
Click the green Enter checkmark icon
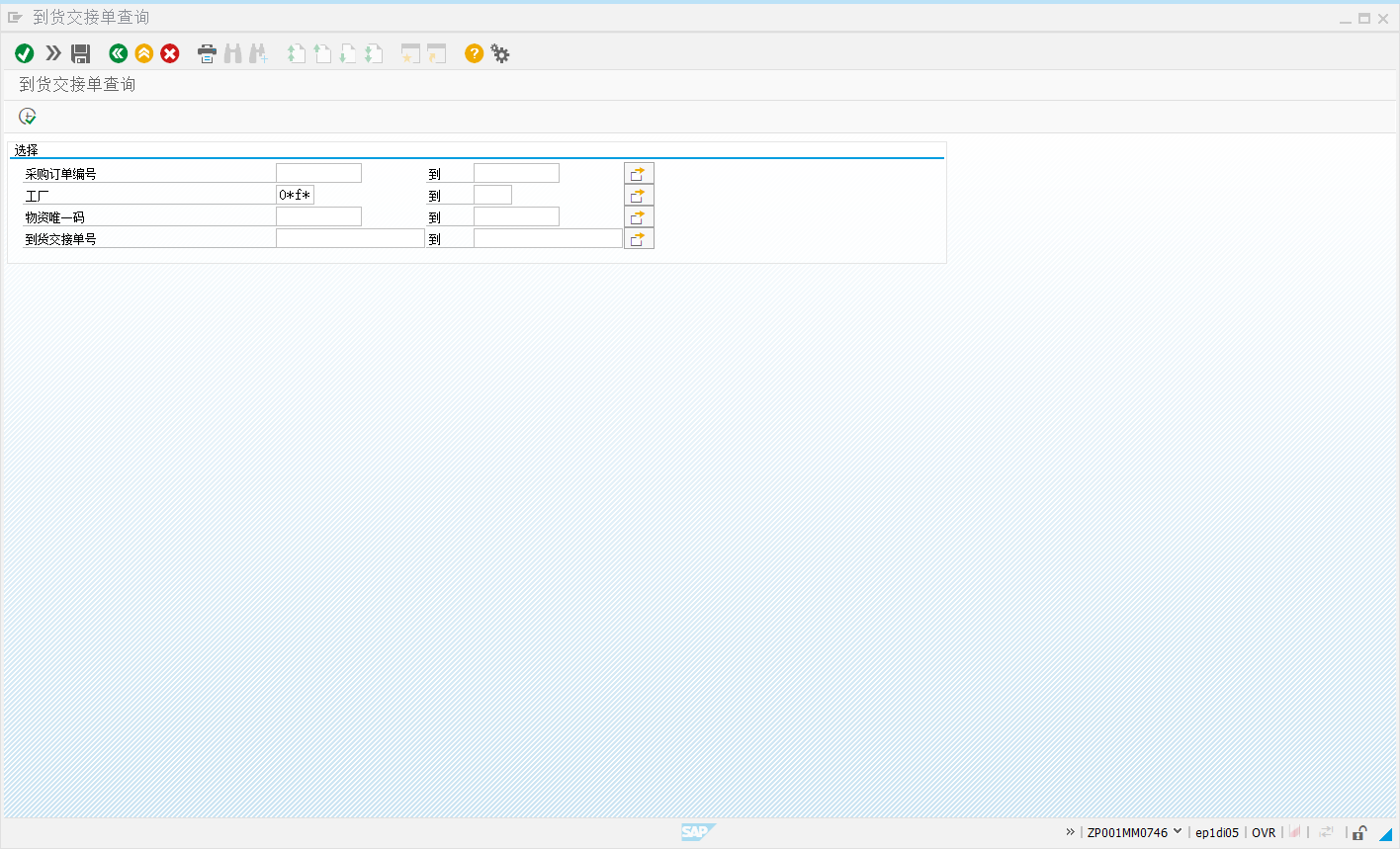pyautogui.click(x=25, y=53)
